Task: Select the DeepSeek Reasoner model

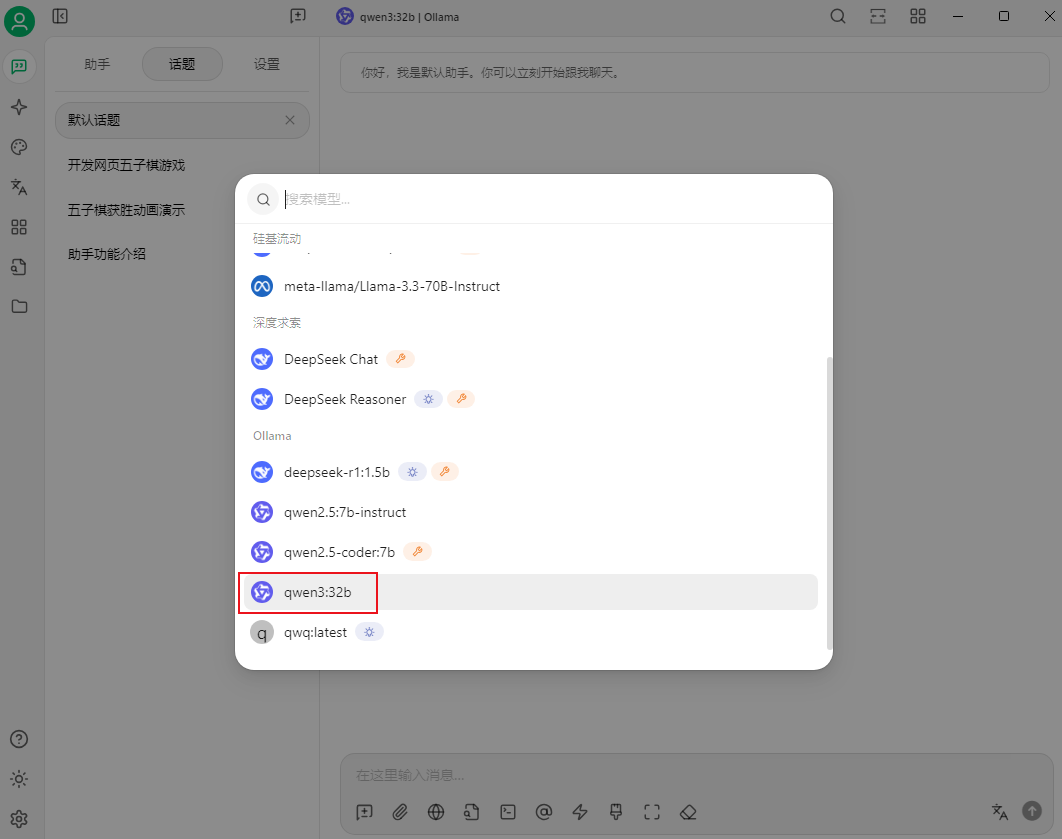Action: [530, 399]
